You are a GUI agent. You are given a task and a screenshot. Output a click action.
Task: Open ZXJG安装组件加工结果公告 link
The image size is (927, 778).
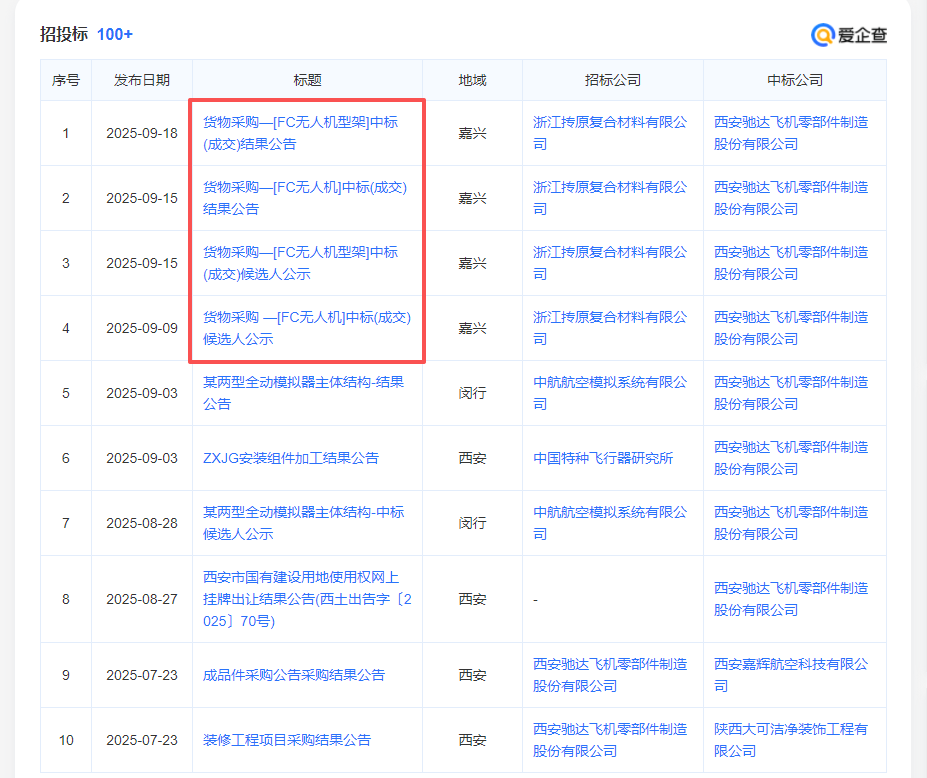point(291,458)
